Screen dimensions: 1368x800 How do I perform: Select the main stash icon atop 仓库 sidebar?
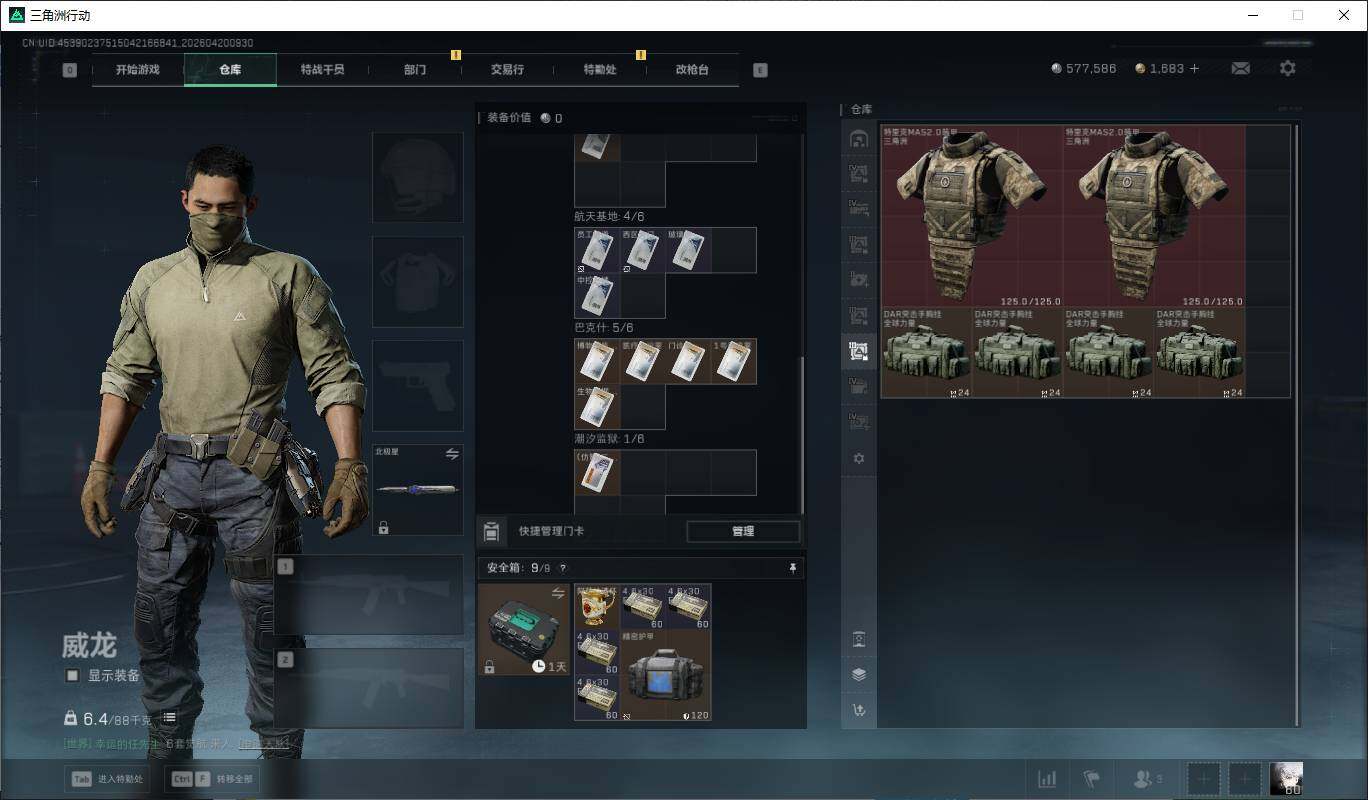click(858, 139)
